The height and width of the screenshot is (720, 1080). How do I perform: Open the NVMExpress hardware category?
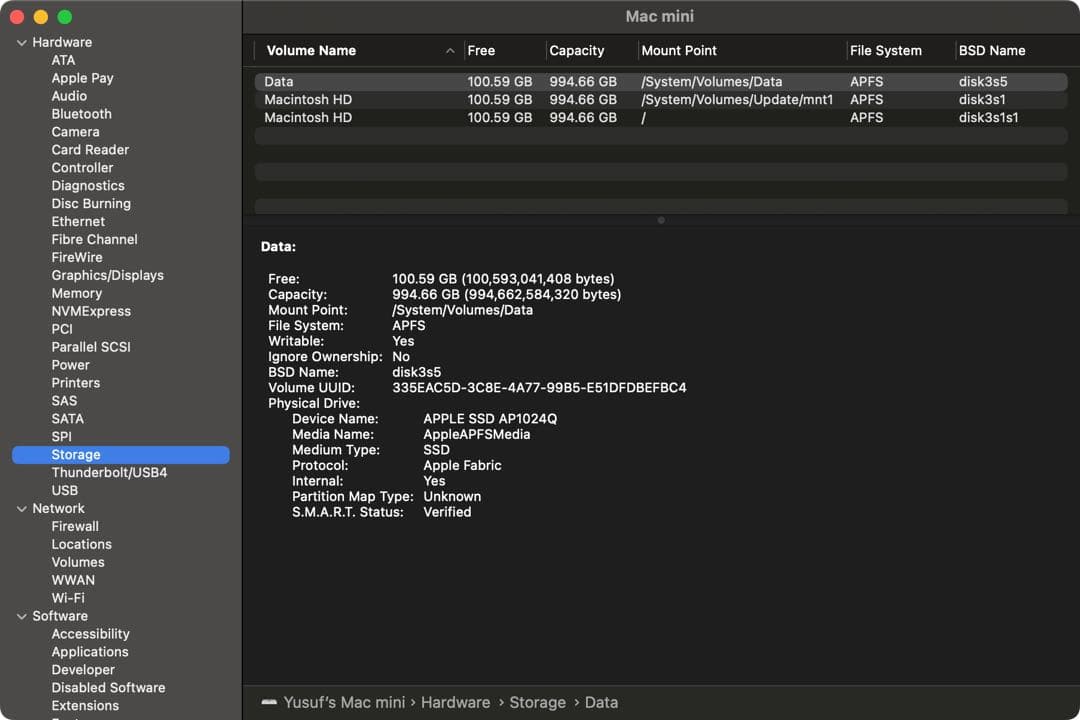pos(91,311)
